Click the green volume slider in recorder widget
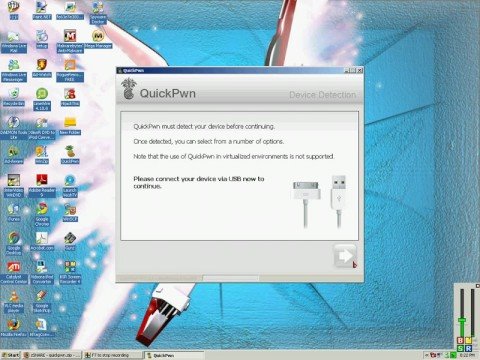Viewport: 480px width, 360px height. [x=462, y=321]
